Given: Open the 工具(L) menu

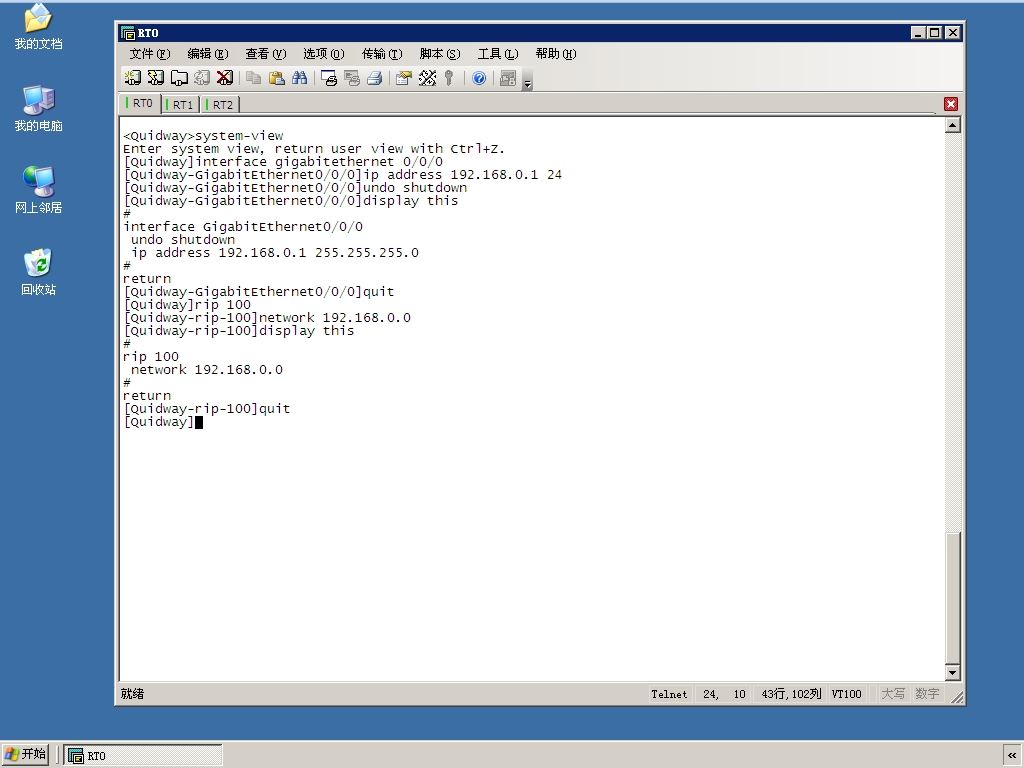Looking at the screenshot, I should (498, 54).
